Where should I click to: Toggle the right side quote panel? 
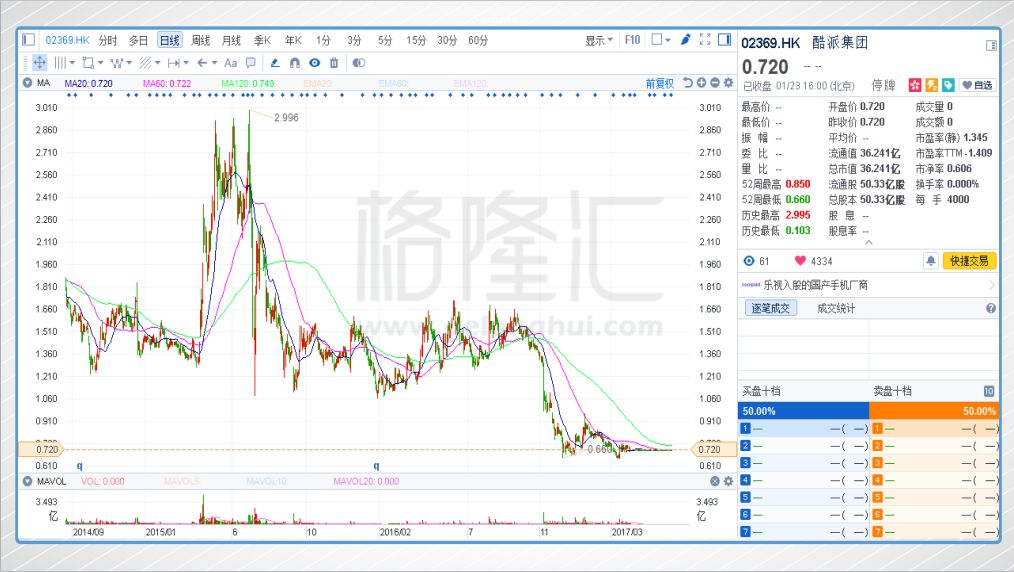[x=724, y=39]
